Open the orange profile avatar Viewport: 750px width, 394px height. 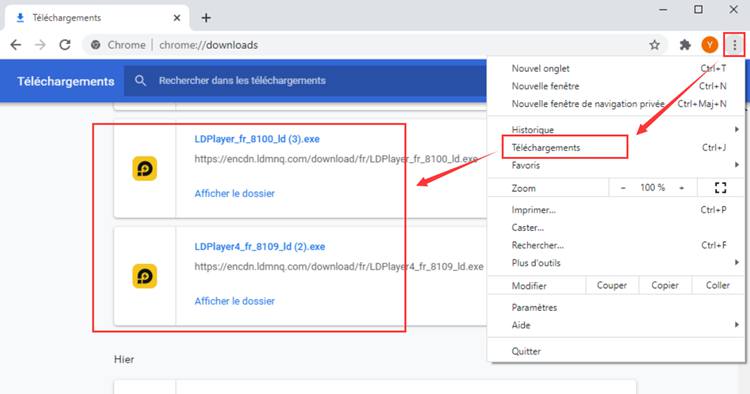point(710,45)
